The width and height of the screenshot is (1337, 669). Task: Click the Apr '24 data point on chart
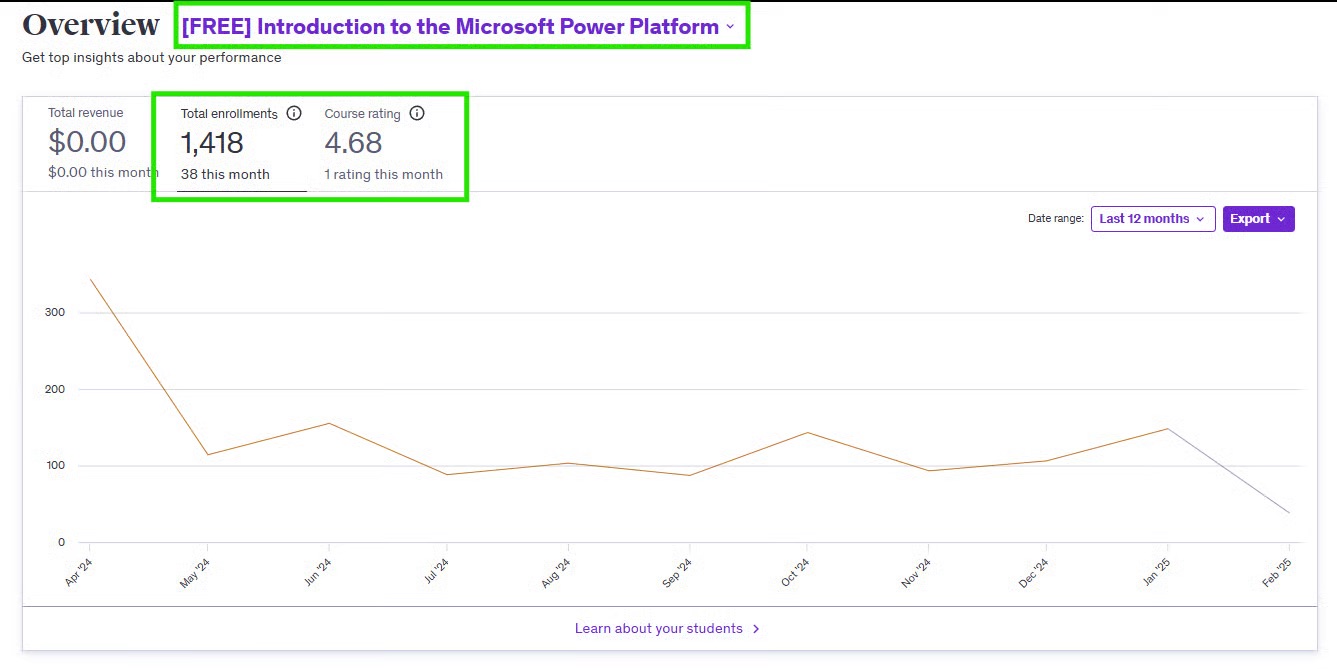click(x=90, y=279)
